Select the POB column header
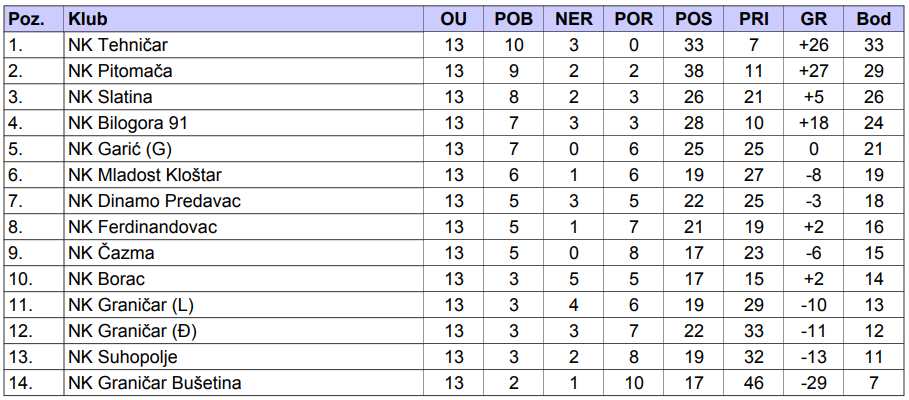The height and width of the screenshot is (400, 909). 513,19
